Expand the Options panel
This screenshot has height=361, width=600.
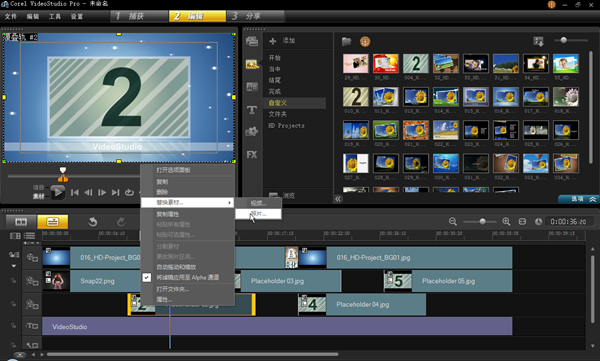[x=579, y=199]
